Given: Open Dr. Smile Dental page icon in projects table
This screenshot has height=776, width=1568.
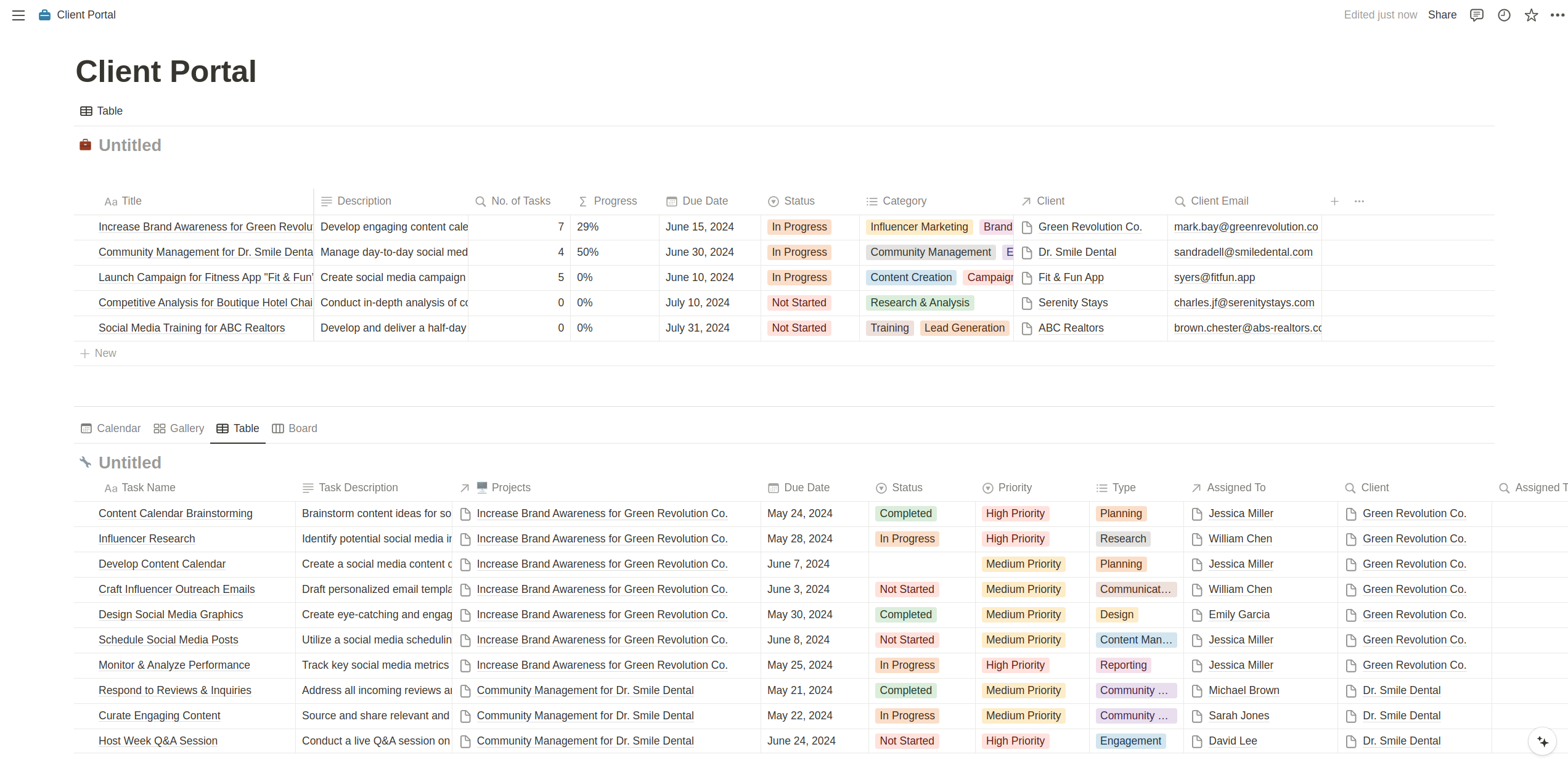Looking at the screenshot, I should [1027, 253].
